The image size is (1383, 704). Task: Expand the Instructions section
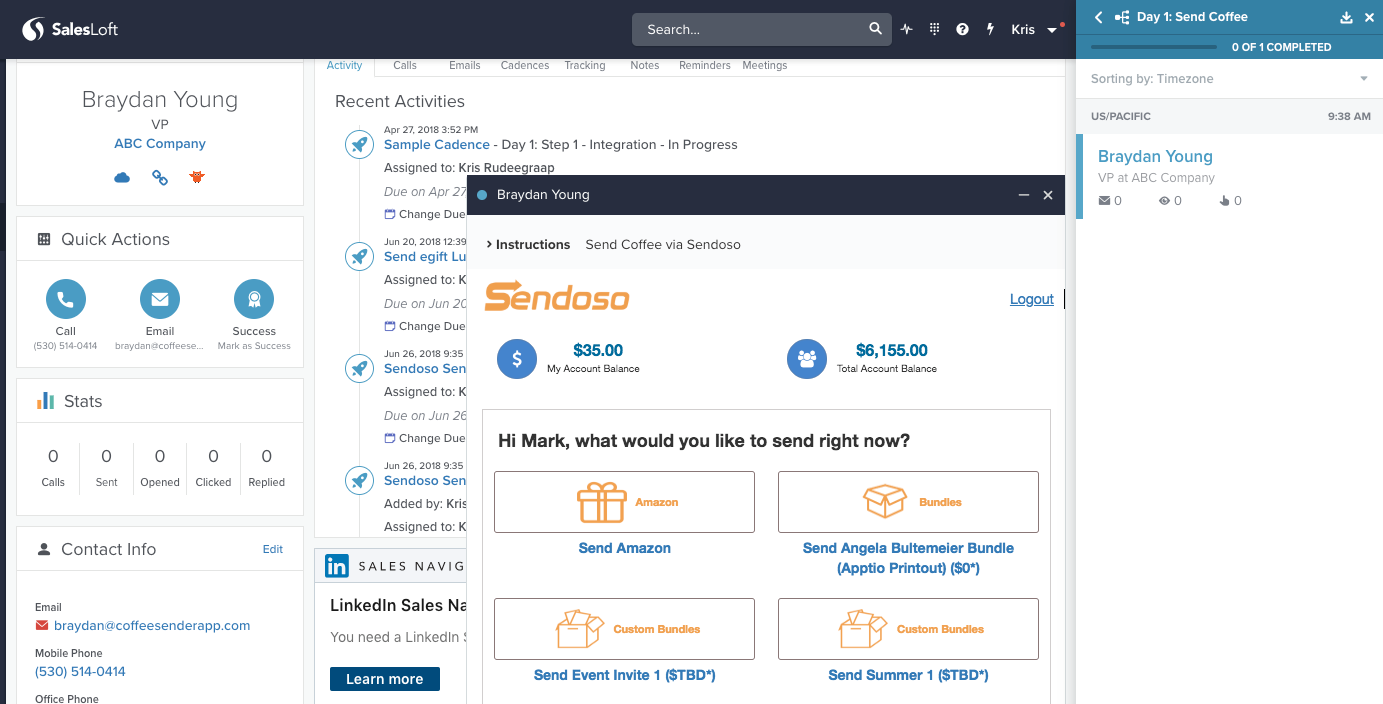pyautogui.click(x=528, y=244)
